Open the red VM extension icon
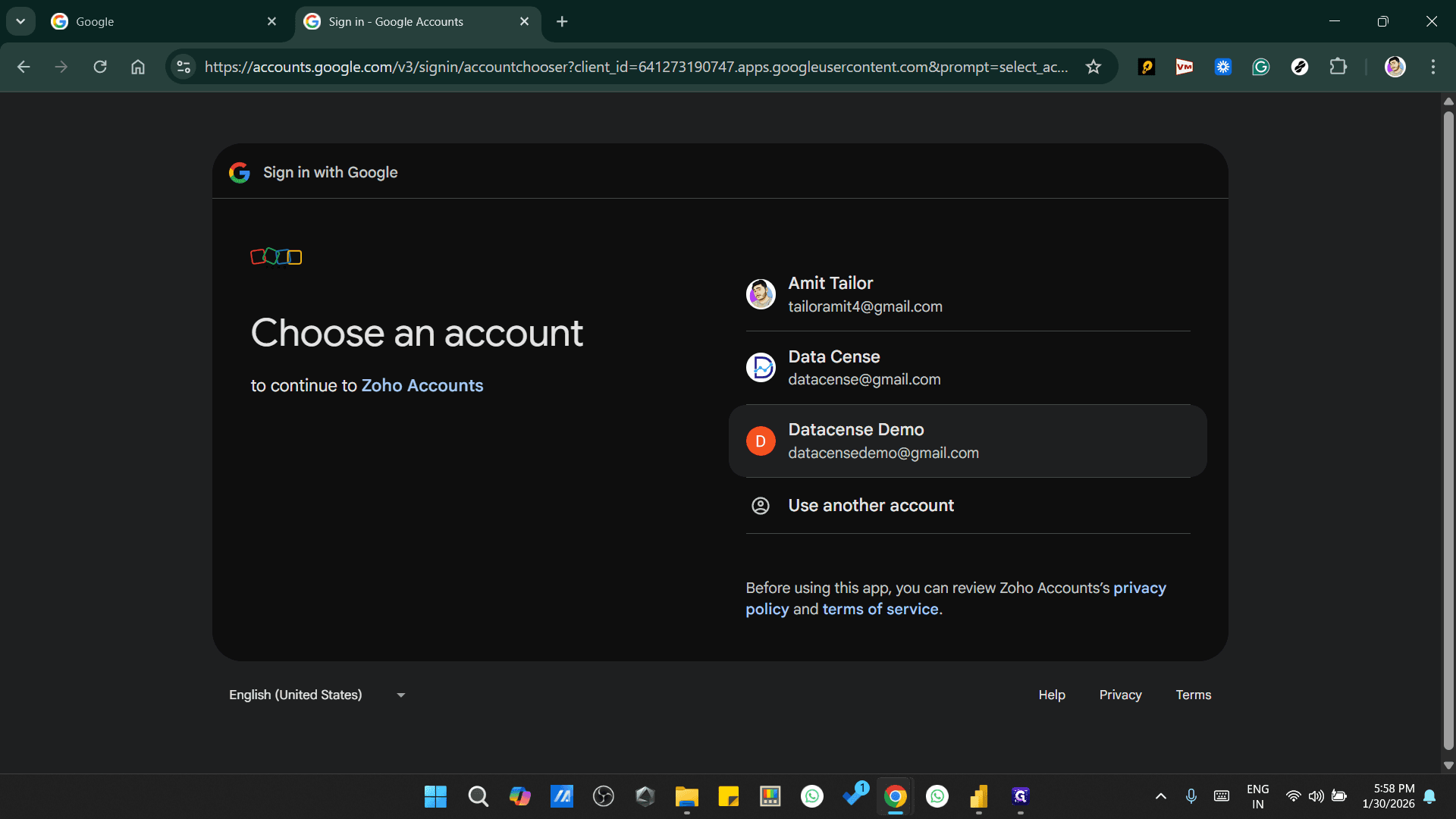 (1185, 67)
